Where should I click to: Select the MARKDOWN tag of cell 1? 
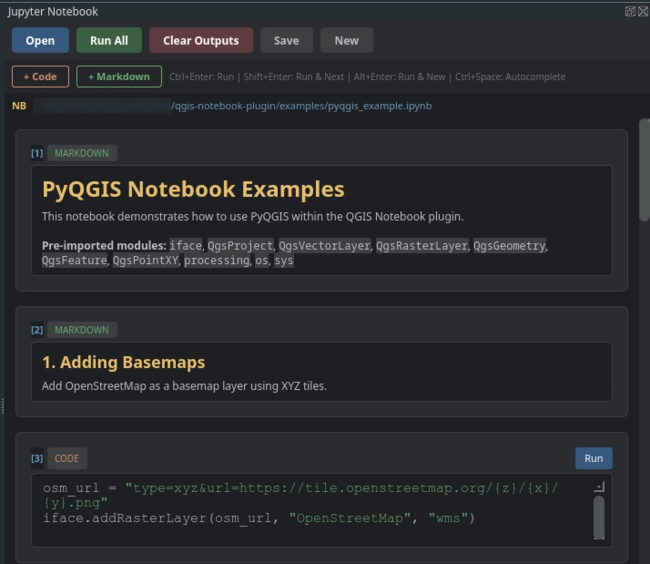point(82,153)
